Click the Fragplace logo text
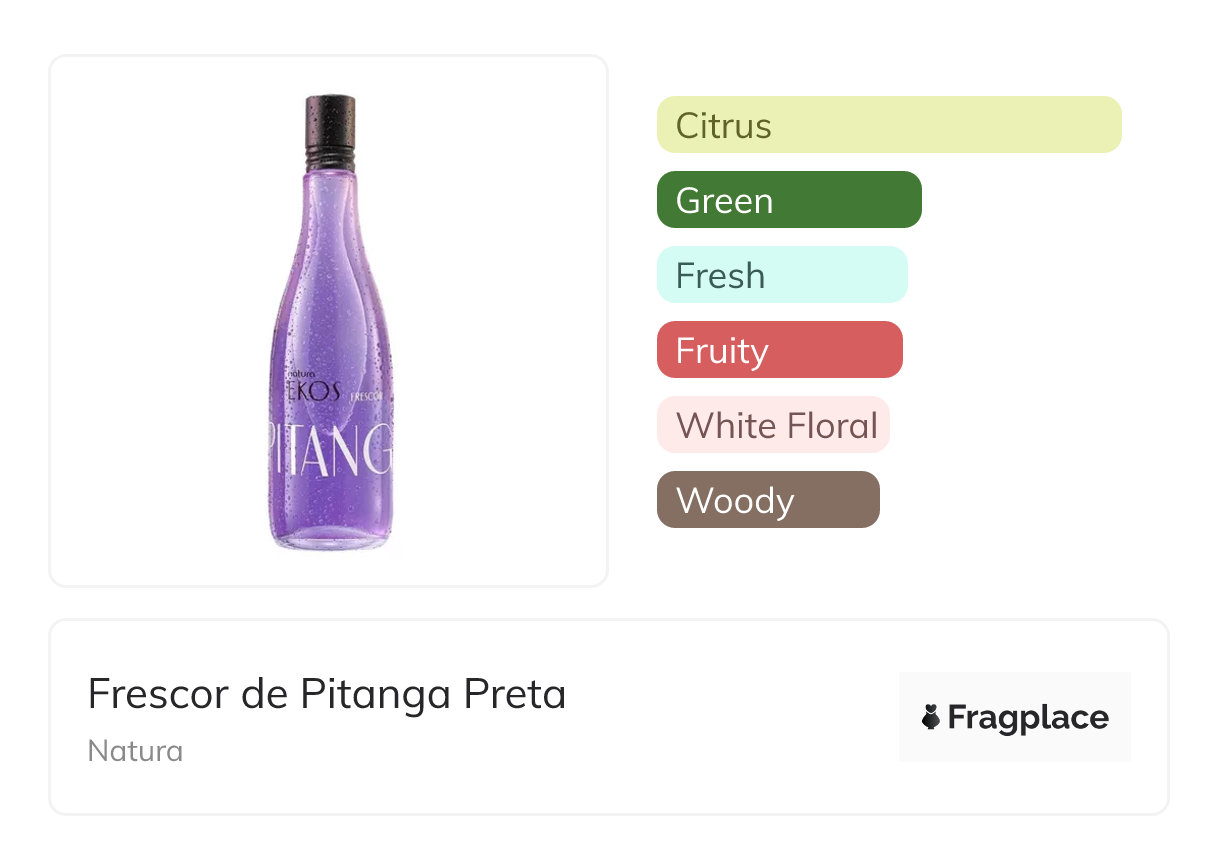Image resolution: width=1218 pixels, height=864 pixels. (1028, 718)
